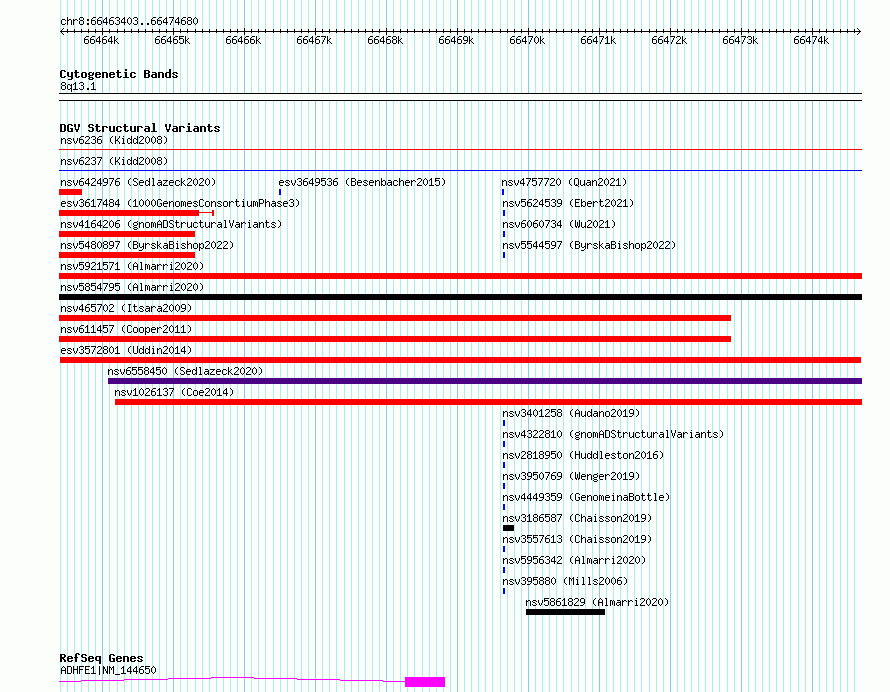The image size is (890, 692).
Task: Click nsv611457 (Cooper2011) variant label
Action: click(126, 329)
